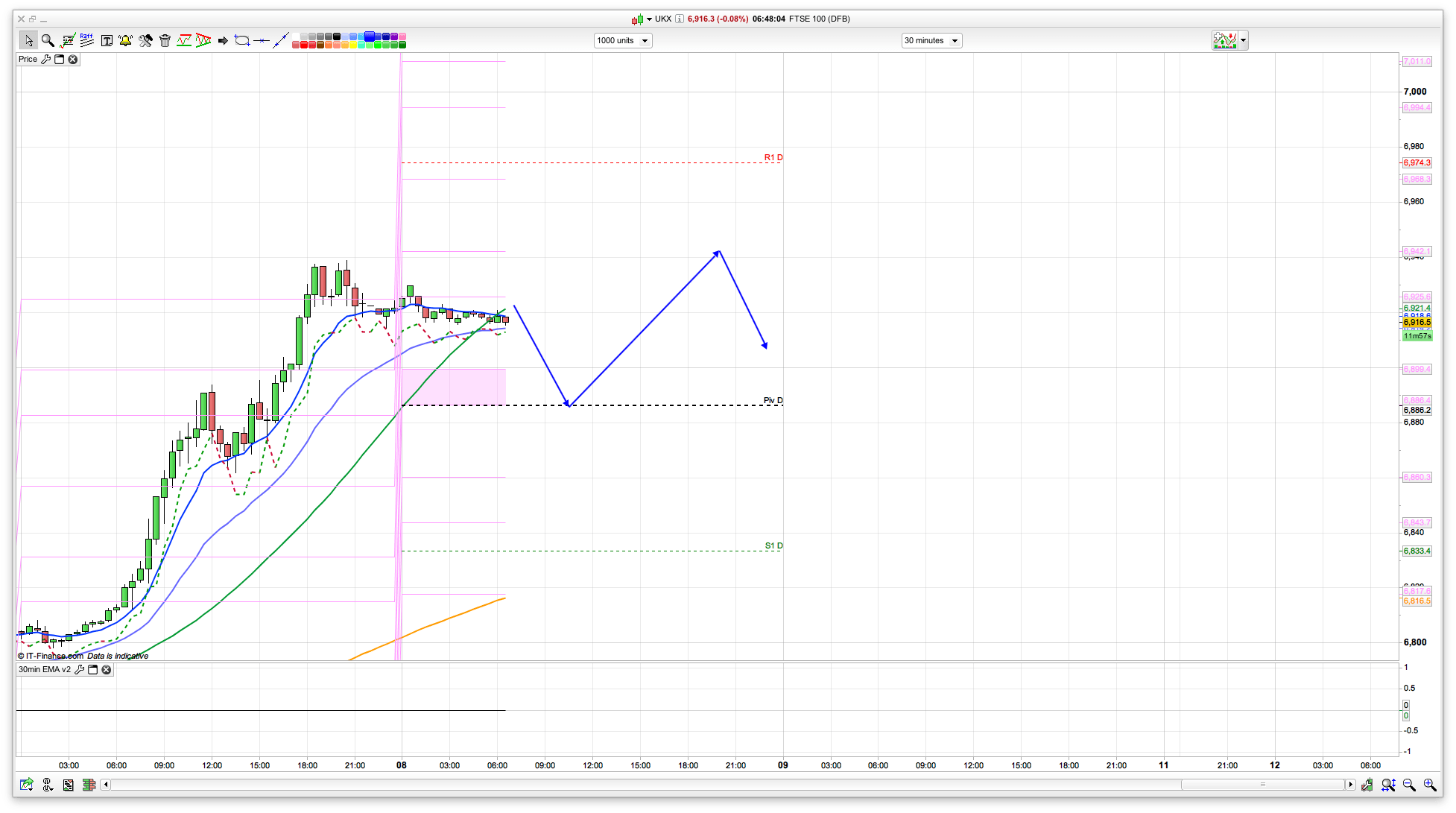1456x813 pixels.
Task: Click the trash can delete tool
Action: pyautogui.click(x=165, y=41)
